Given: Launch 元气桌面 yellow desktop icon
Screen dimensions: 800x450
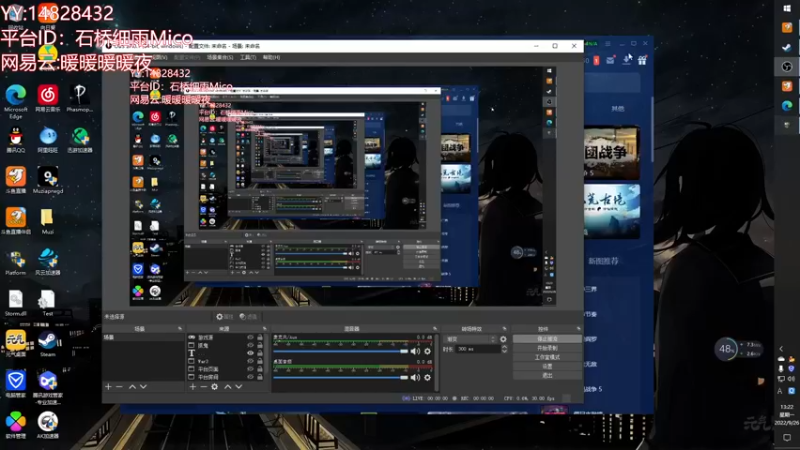Looking at the screenshot, I should (x=16, y=344).
